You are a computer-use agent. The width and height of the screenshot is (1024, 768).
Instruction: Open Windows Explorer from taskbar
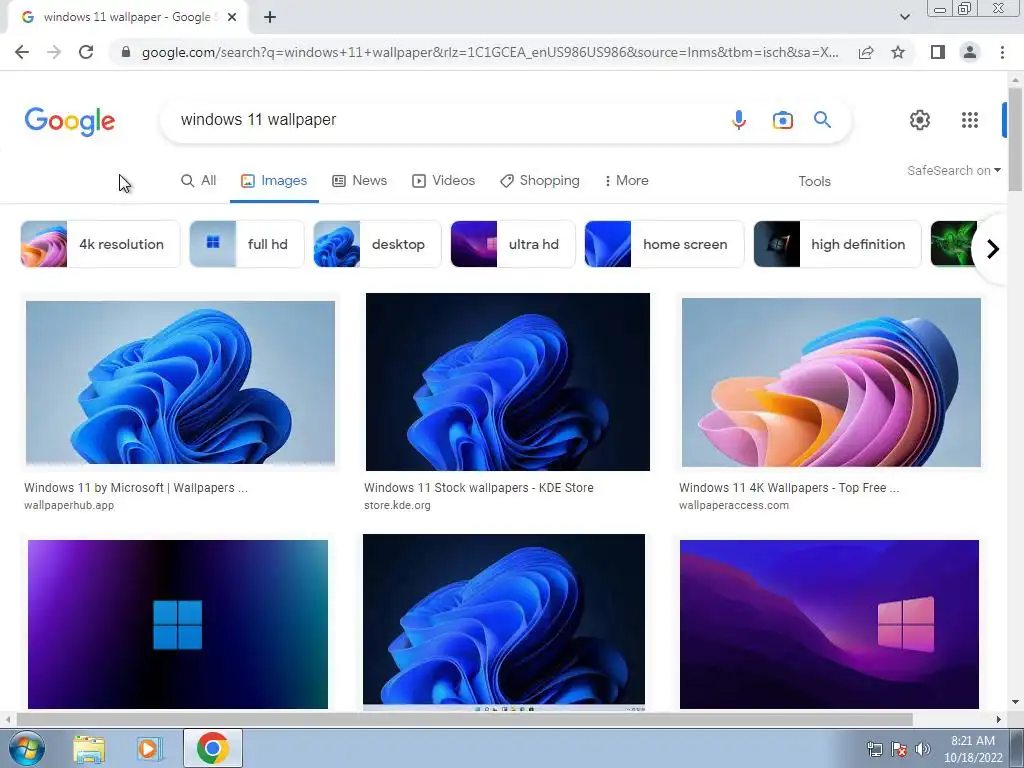click(x=89, y=749)
